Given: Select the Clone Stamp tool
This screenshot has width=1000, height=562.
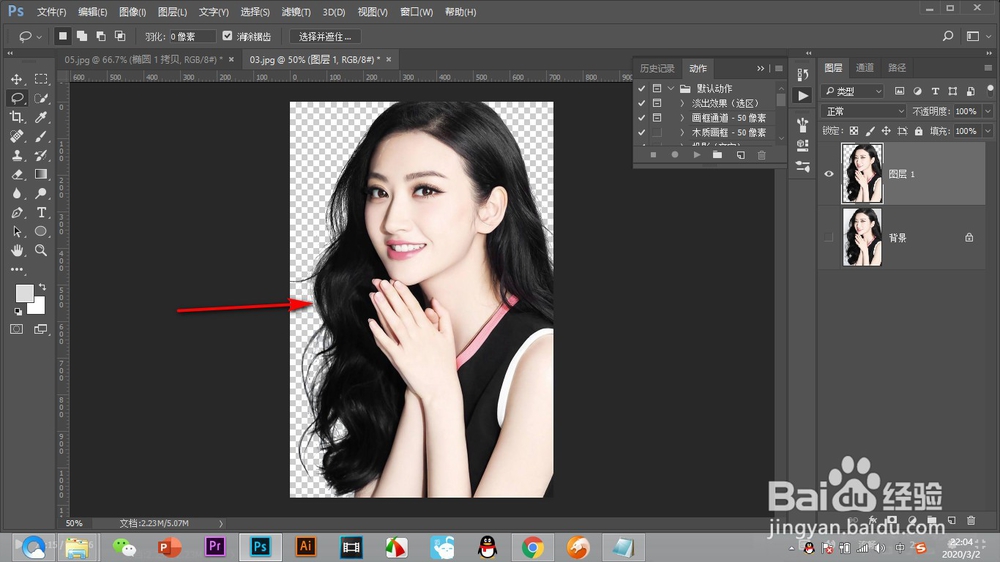Looking at the screenshot, I should tap(17, 155).
